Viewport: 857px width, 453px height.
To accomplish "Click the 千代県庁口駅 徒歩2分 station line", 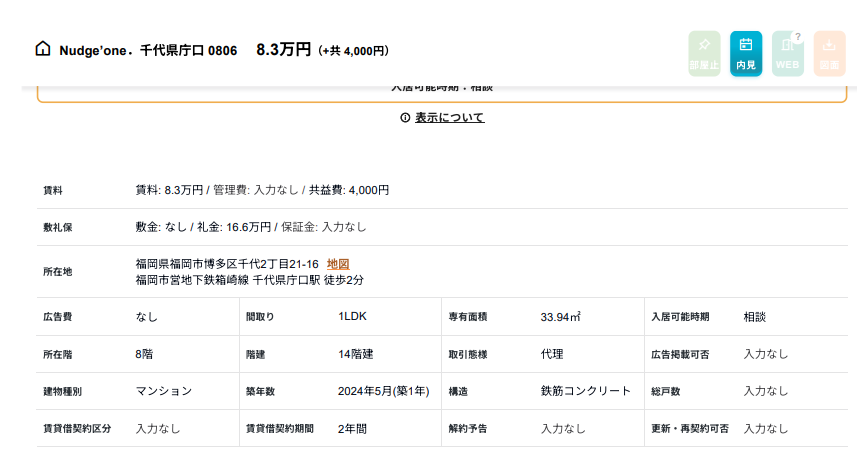I will 249,280.
